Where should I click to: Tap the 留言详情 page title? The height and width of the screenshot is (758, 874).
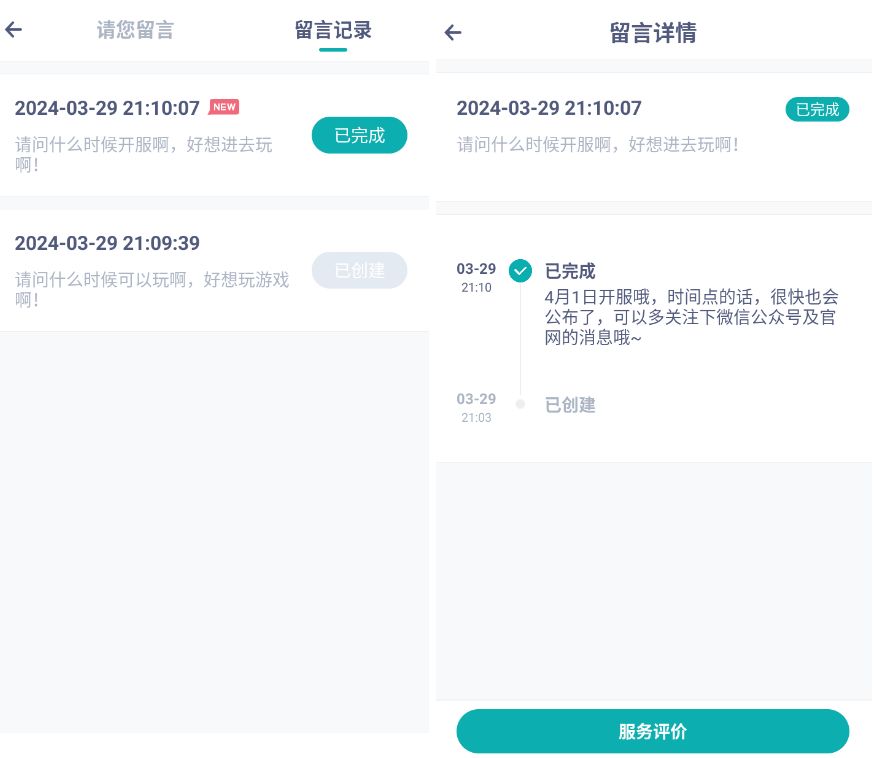pos(653,33)
